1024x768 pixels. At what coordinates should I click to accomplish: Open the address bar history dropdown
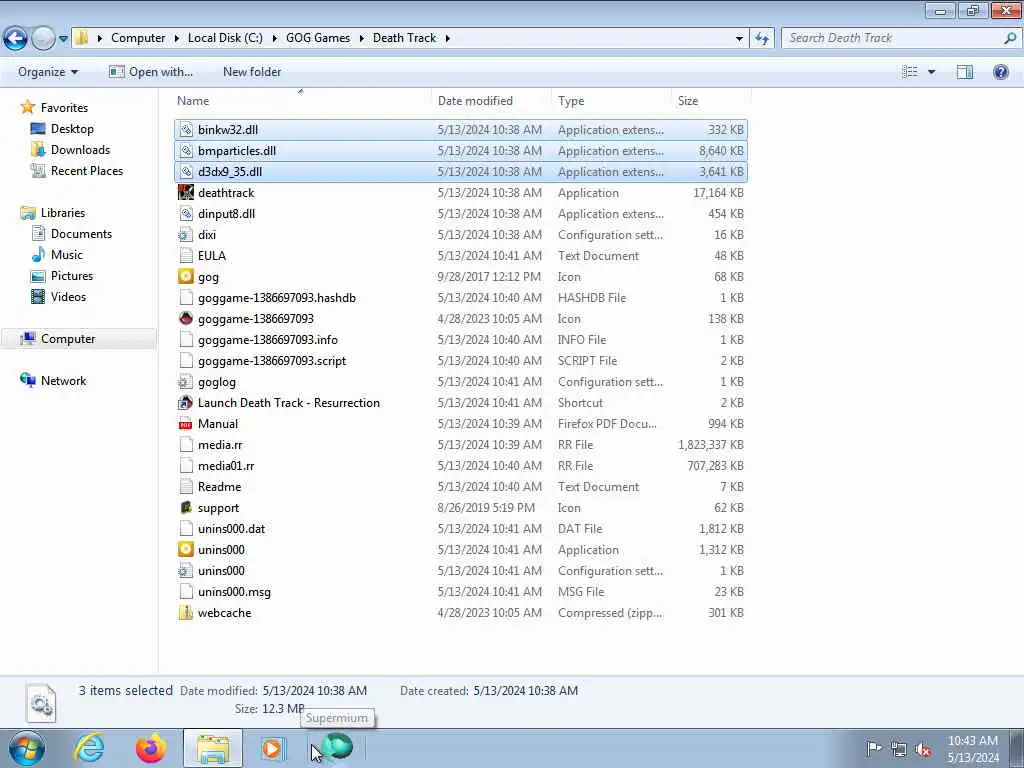[x=739, y=39]
